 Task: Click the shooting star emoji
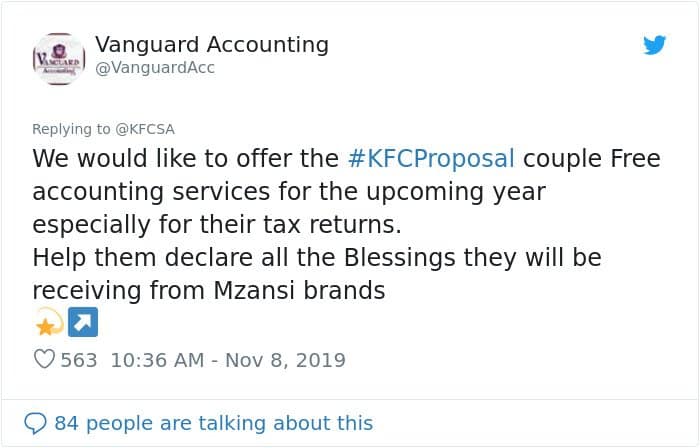49,322
